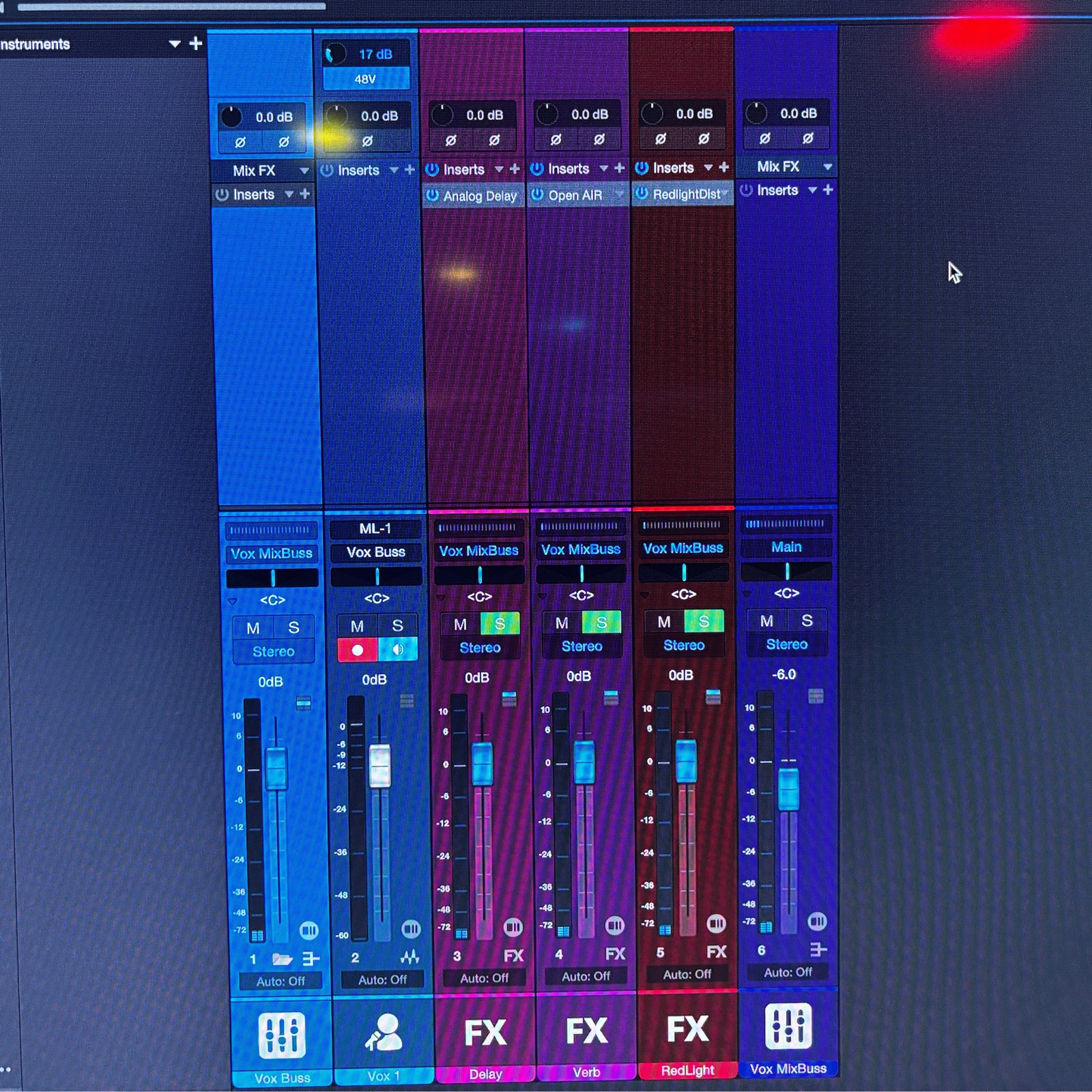
Task: Click the bus routing icon on channel 1
Action: pos(311,959)
